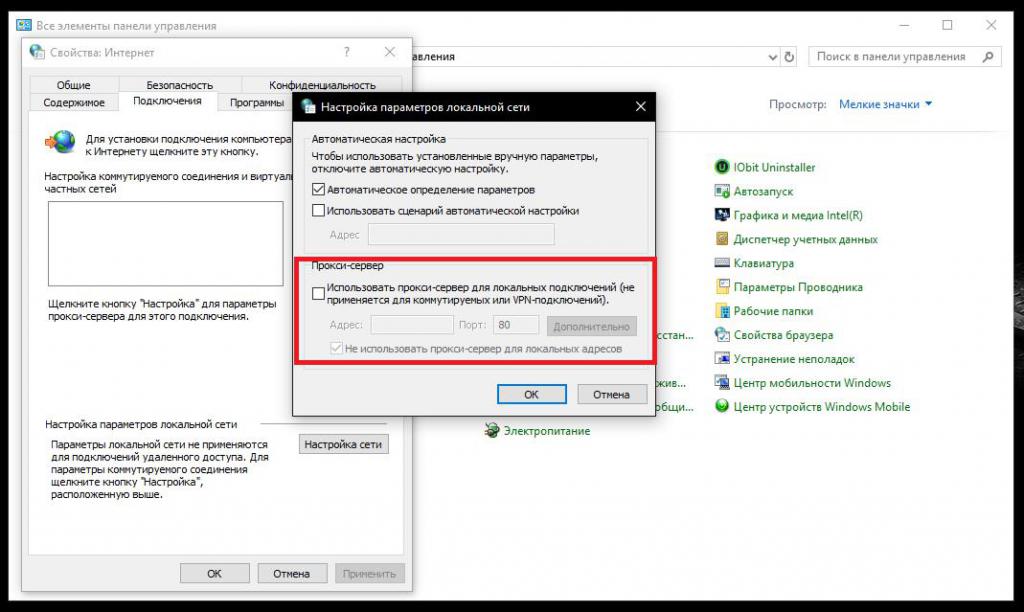Screen dimensions: 1024x612
Task: Open the IObit Uninstaller icon
Action: [x=722, y=167]
